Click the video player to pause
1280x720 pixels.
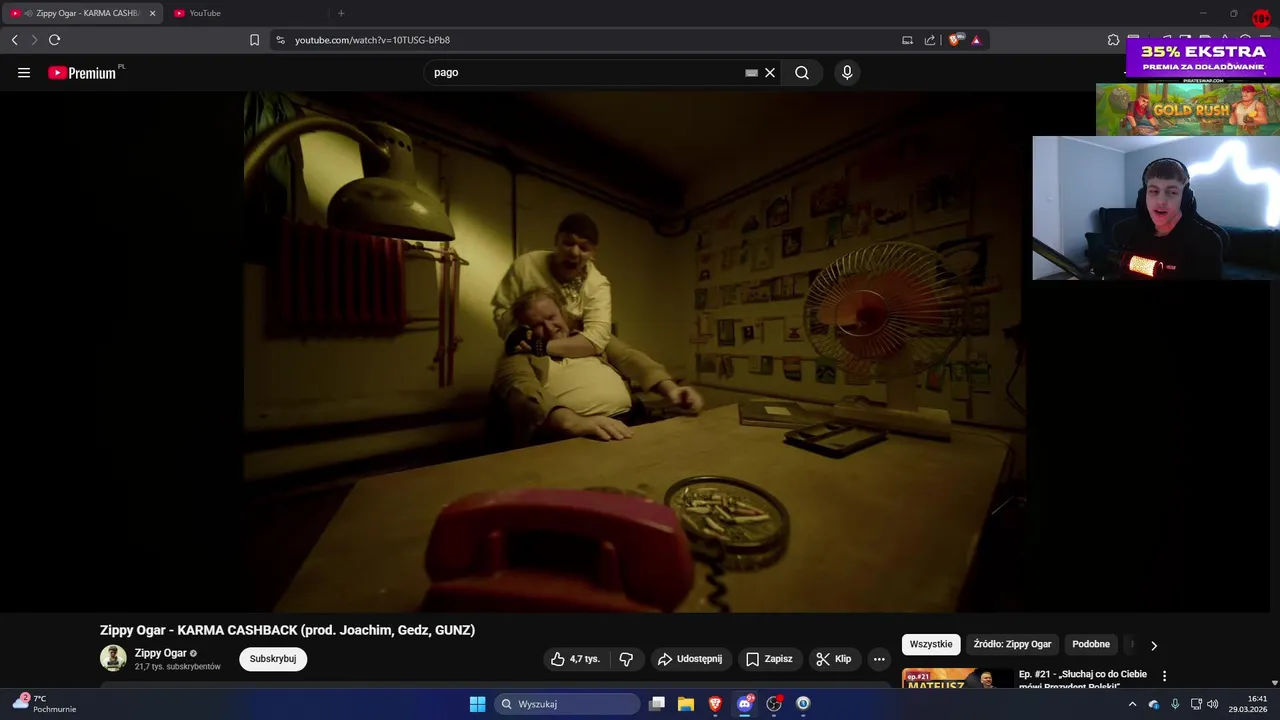click(634, 351)
